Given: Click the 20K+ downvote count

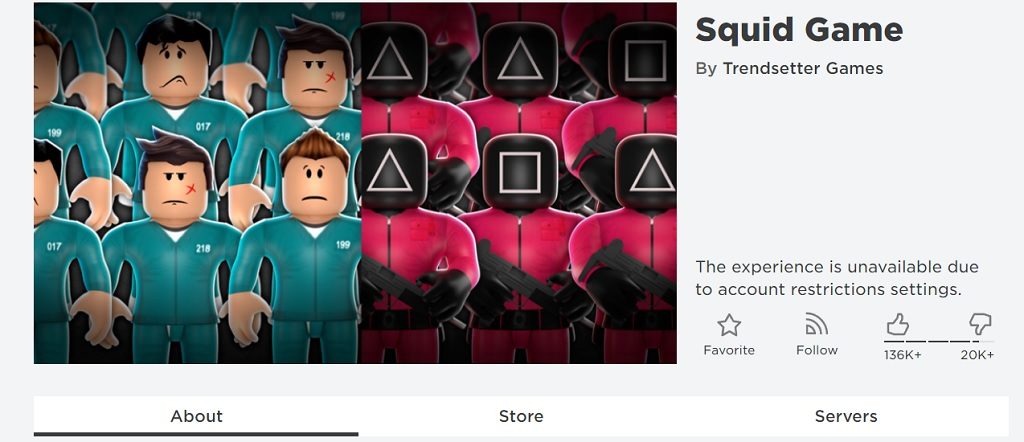Looking at the screenshot, I should [977, 355].
